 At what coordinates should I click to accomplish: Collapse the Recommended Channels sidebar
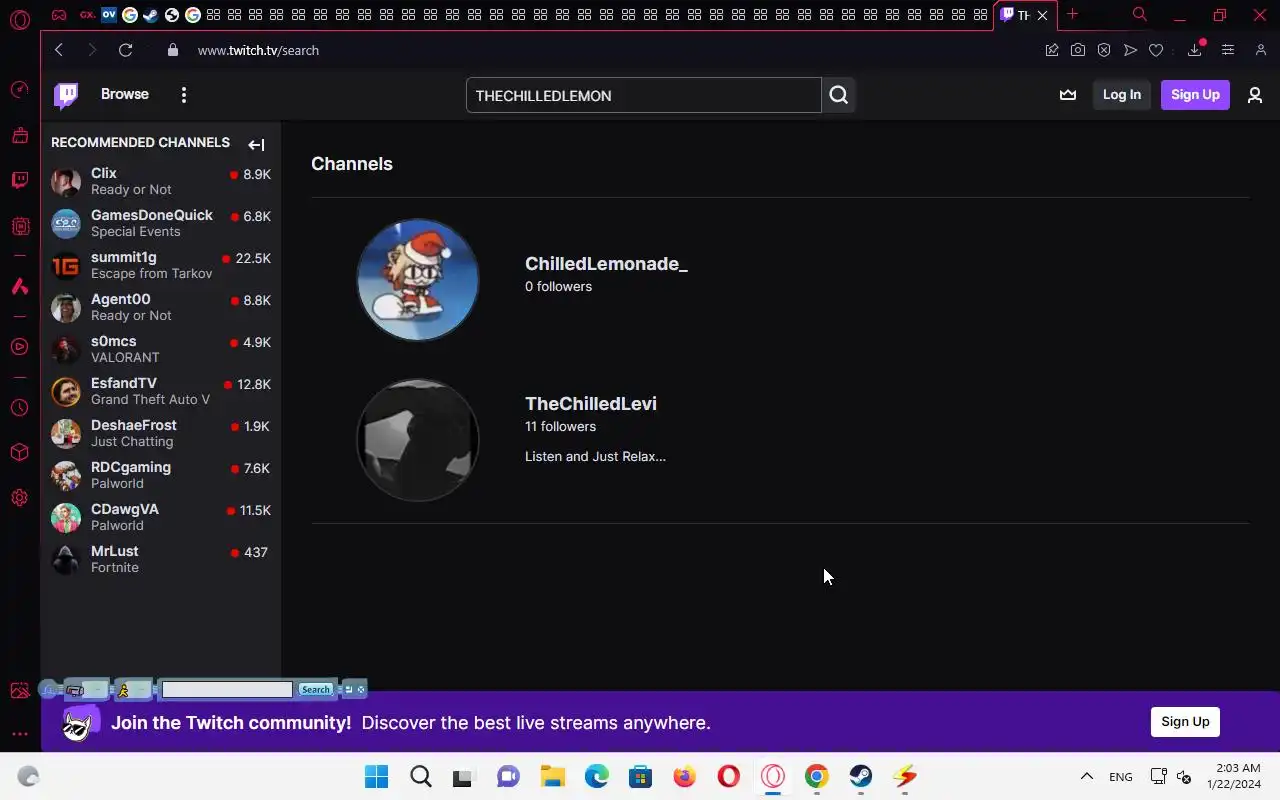(256, 145)
